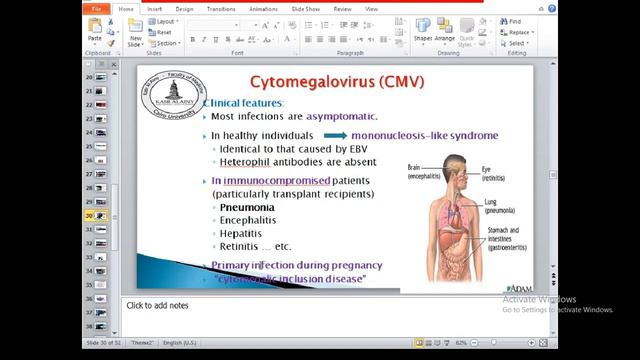Viewport: 640px width, 360px height.
Task: Toggle italic formatting
Action: pos(204,40)
